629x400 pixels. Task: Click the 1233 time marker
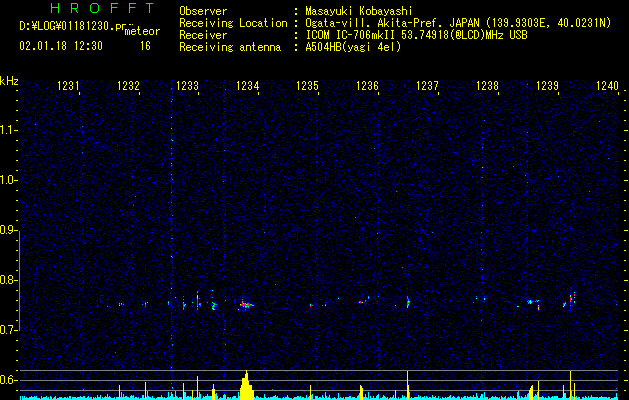click(187, 86)
